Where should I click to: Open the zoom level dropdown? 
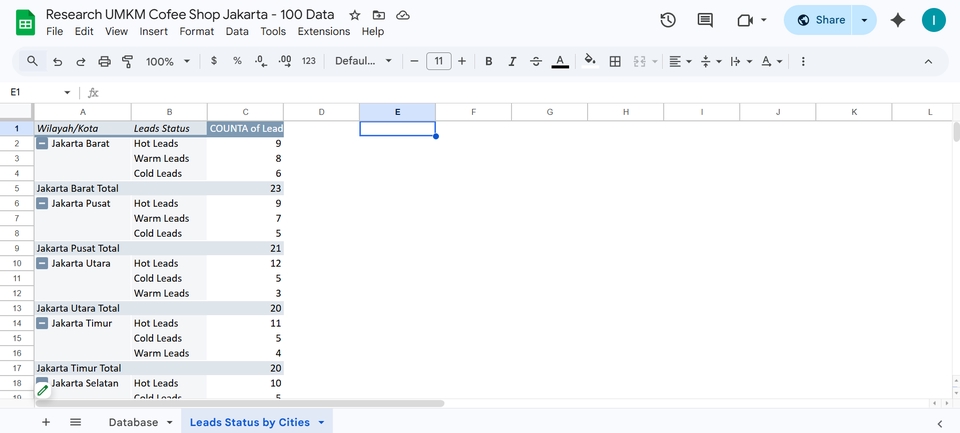[168, 61]
